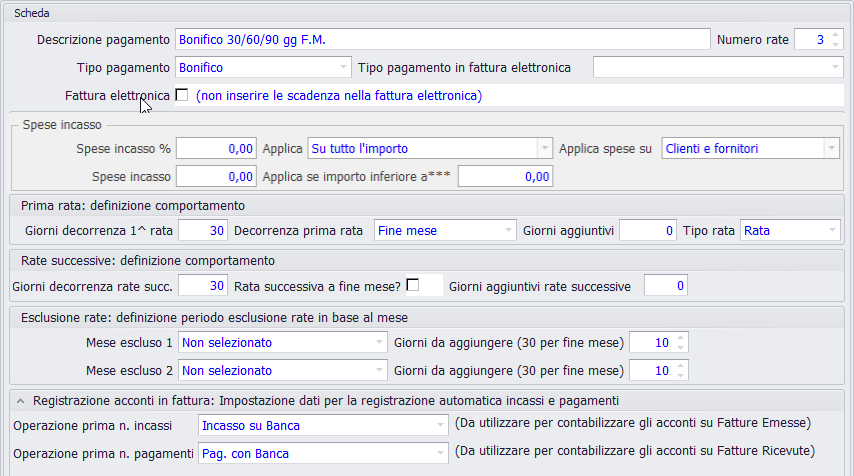Click 'Esclusione rate' section heading

214,318
